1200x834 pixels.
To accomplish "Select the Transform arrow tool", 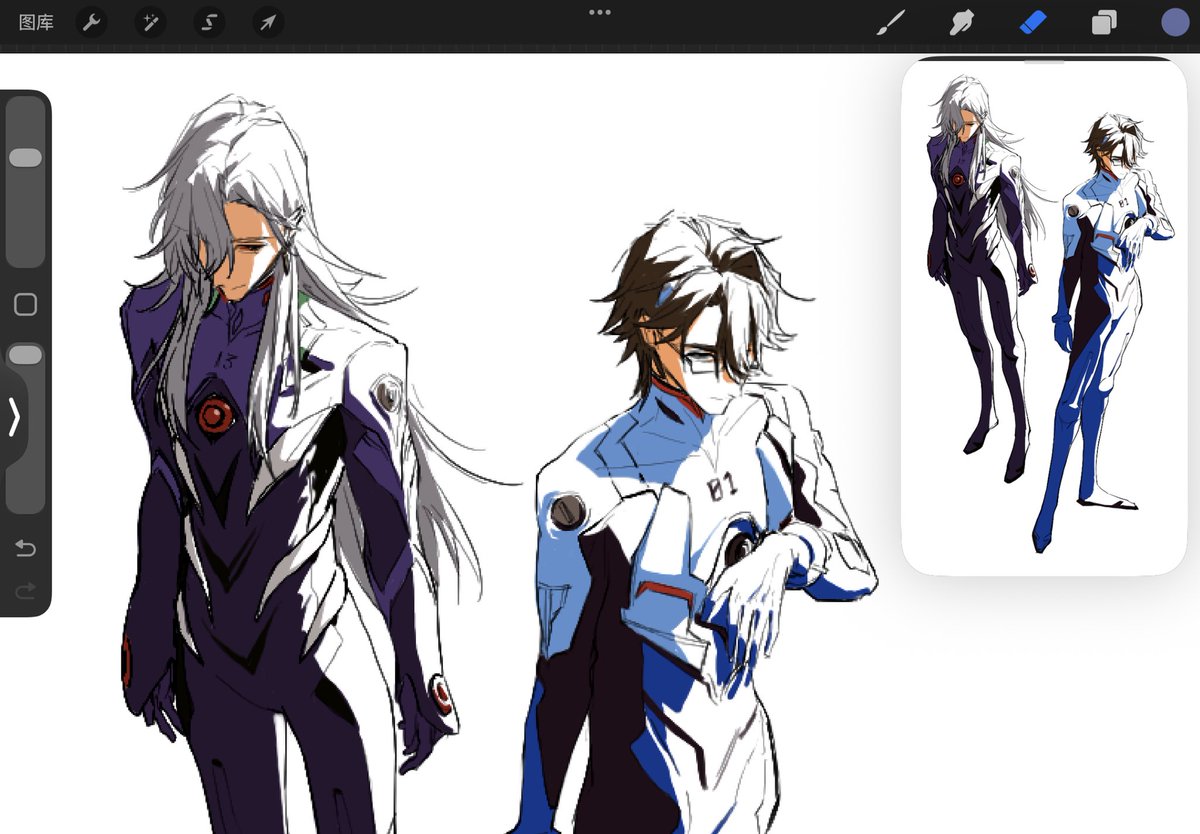I will [x=268, y=22].
